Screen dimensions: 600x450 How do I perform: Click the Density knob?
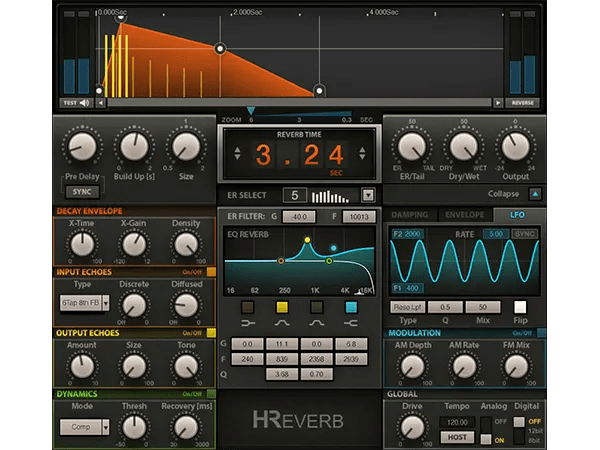coord(186,245)
